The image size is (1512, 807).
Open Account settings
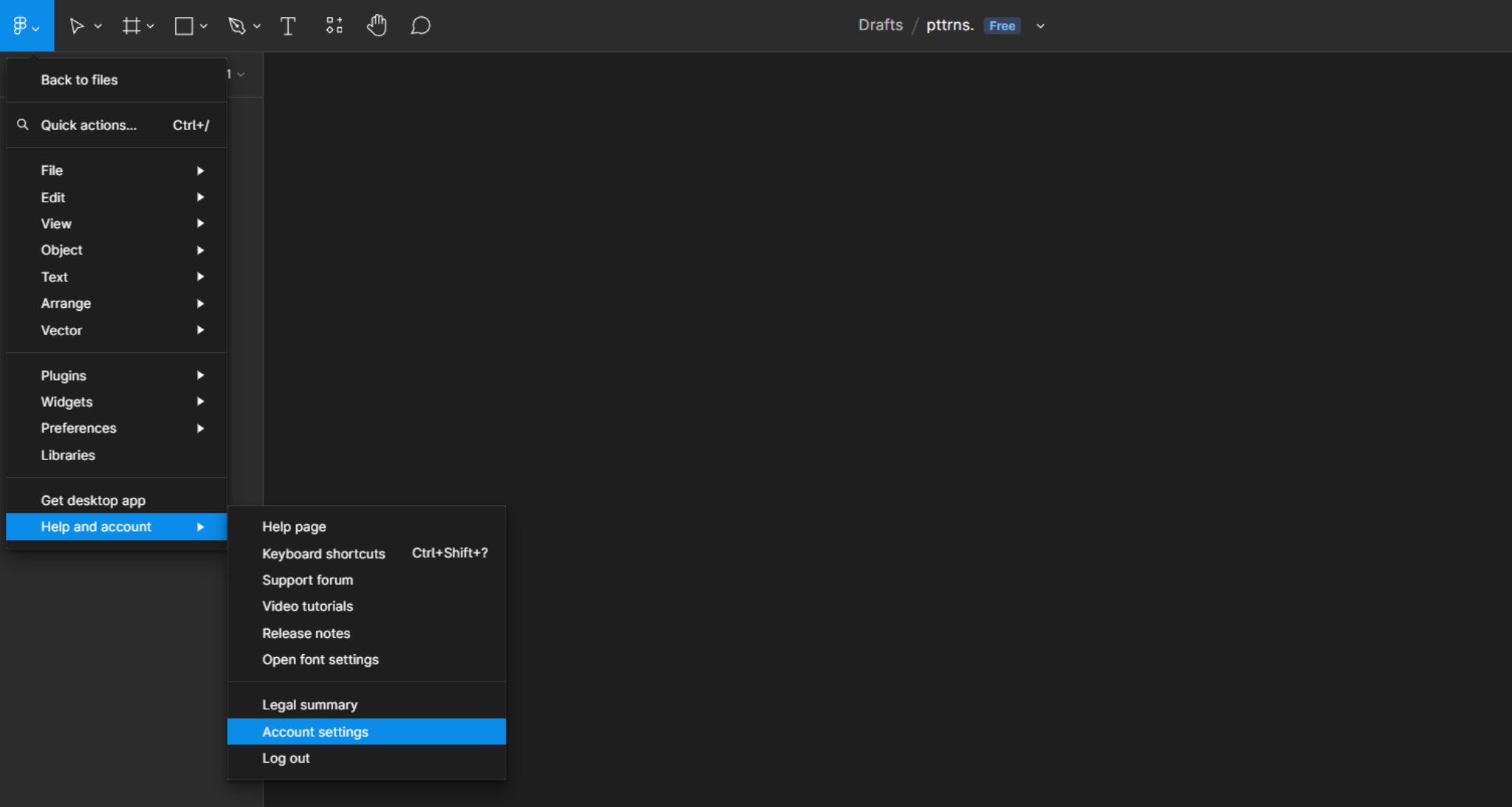coord(367,732)
